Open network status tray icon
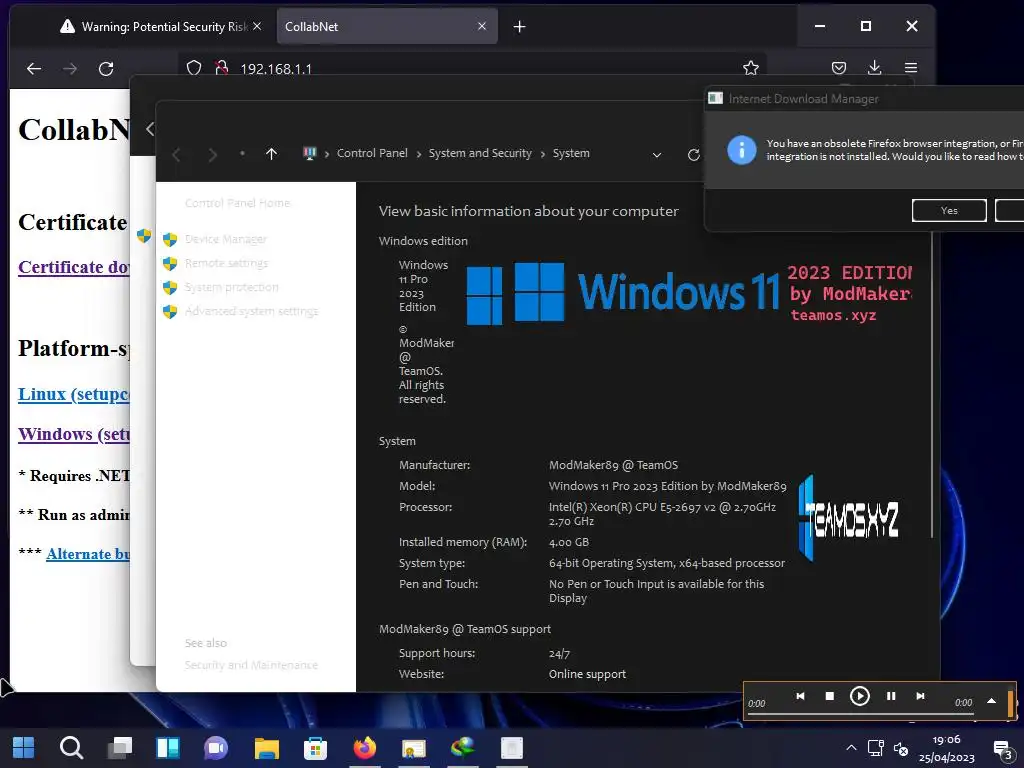Image resolution: width=1024 pixels, height=768 pixels. point(876,748)
